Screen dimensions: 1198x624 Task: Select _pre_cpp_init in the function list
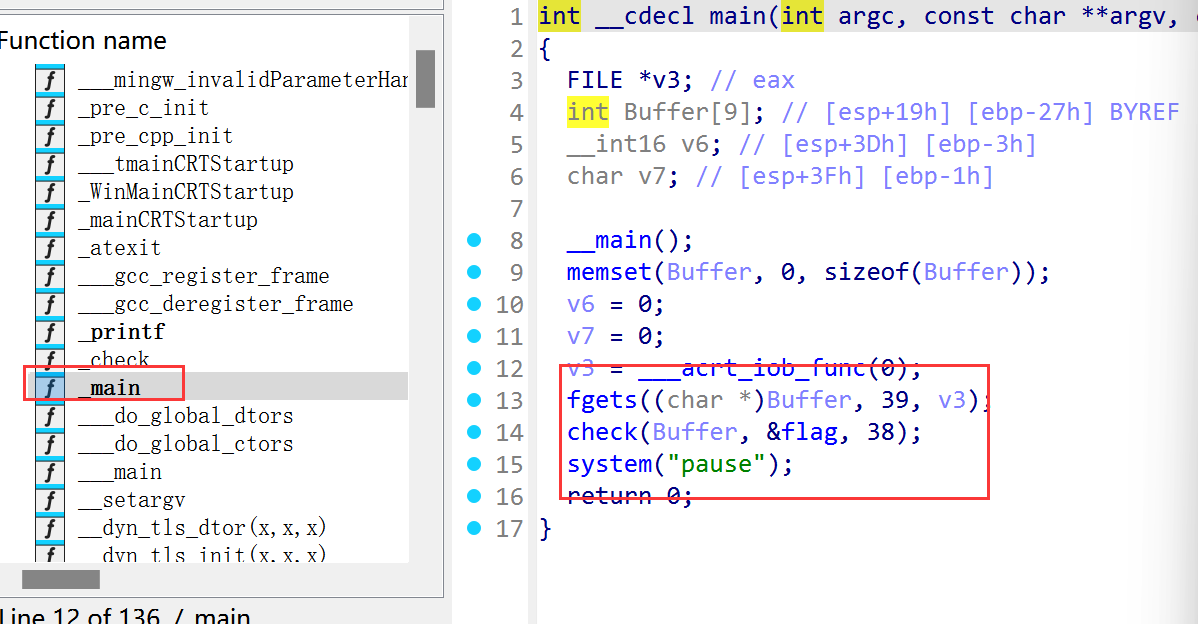tap(155, 136)
